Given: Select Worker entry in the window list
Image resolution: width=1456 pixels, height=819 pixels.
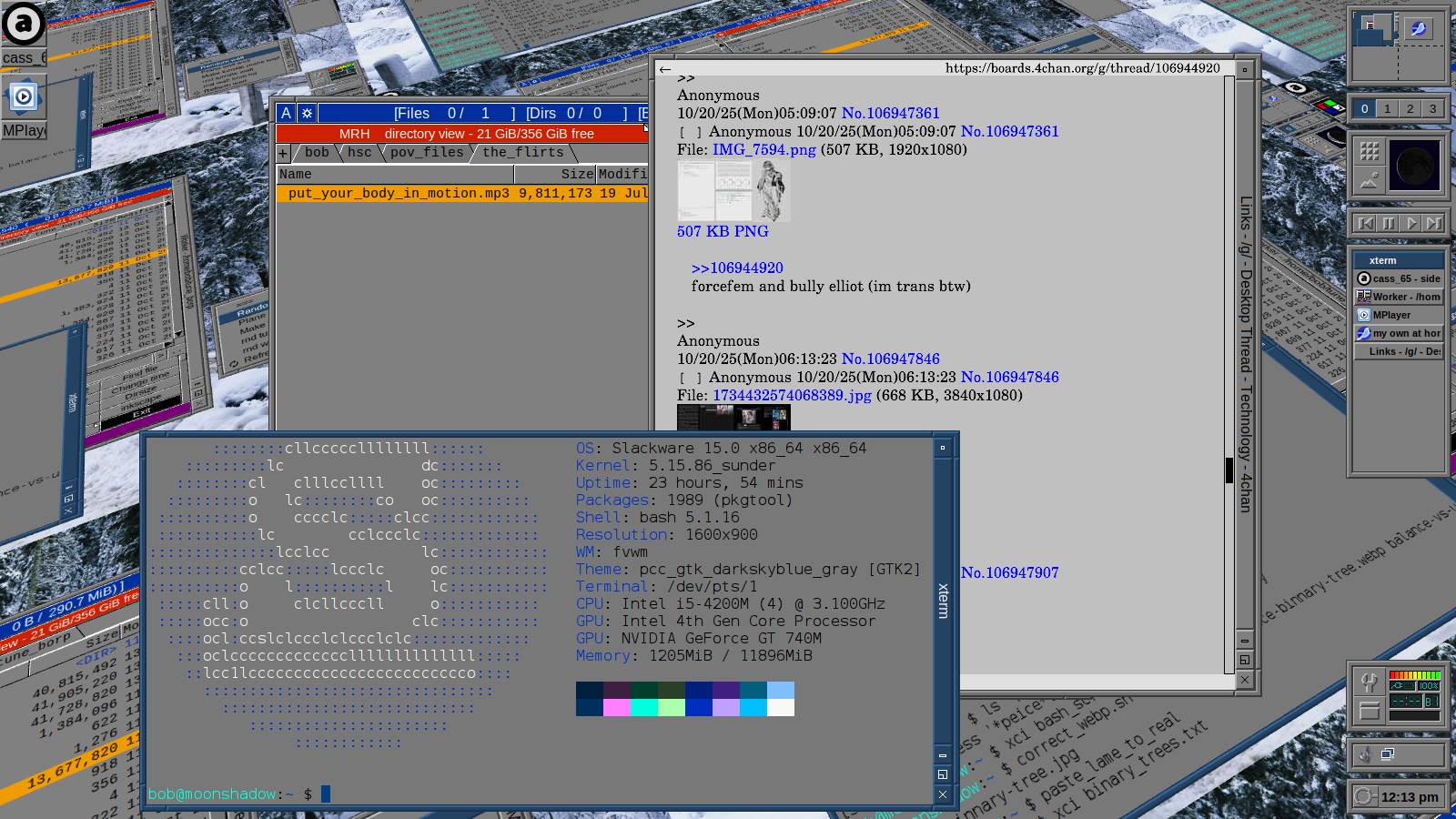Looking at the screenshot, I should pyautogui.click(x=1399, y=297).
